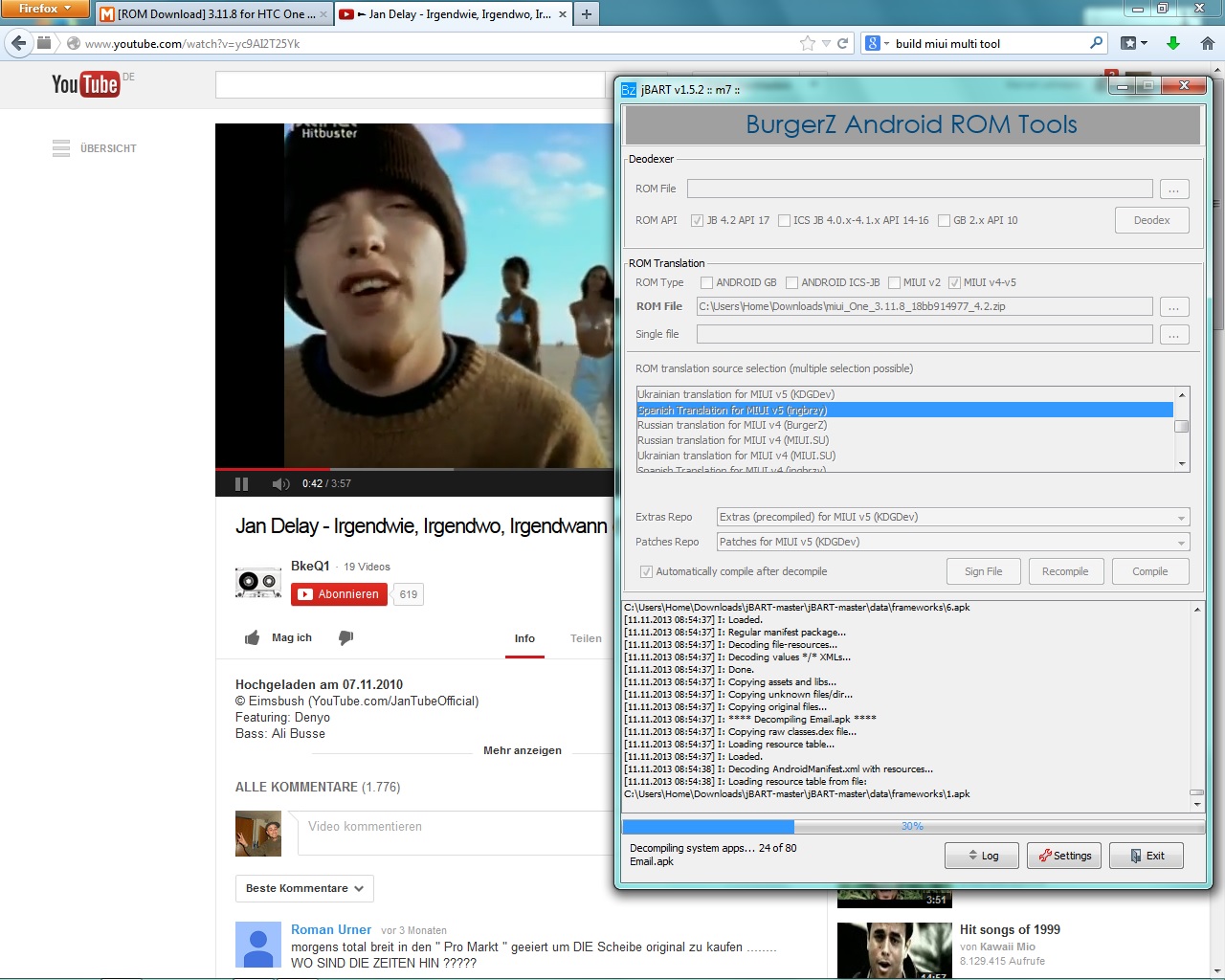1225x980 pixels.
Task: Open the Firefox downloads green arrow
Action: tap(1173, 43)
